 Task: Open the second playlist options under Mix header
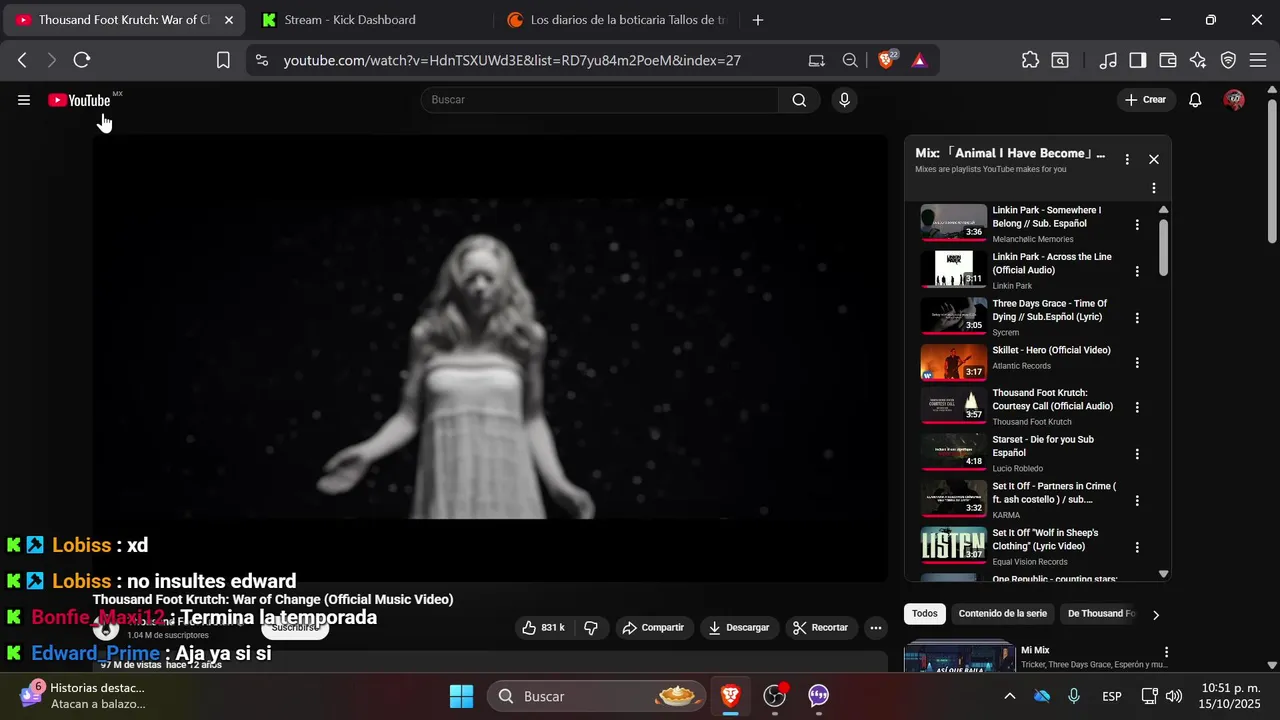click(x=1154, y=188)
